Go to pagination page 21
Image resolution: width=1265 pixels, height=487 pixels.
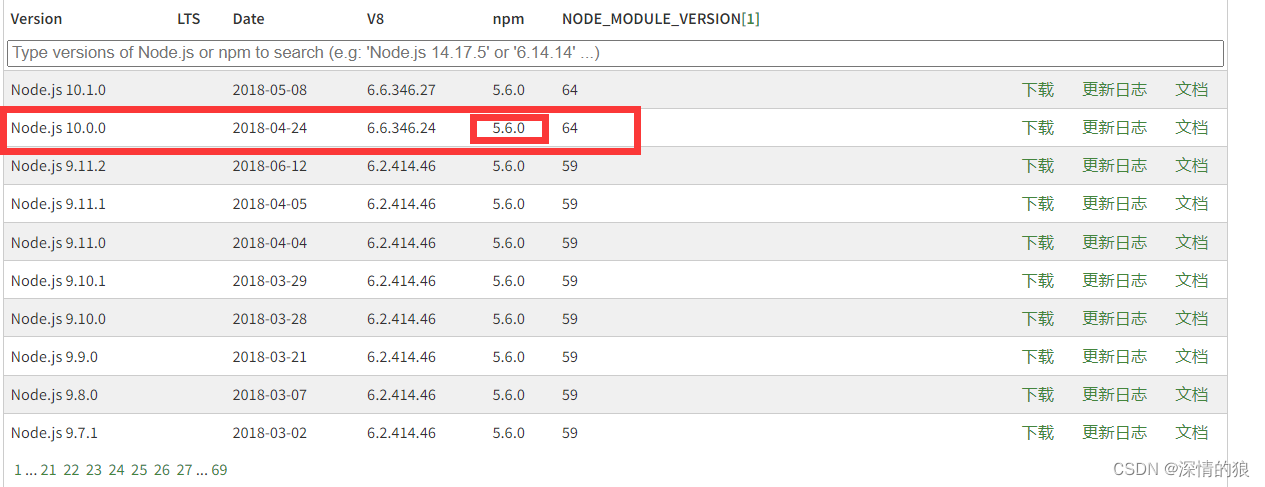pos(48,470)
